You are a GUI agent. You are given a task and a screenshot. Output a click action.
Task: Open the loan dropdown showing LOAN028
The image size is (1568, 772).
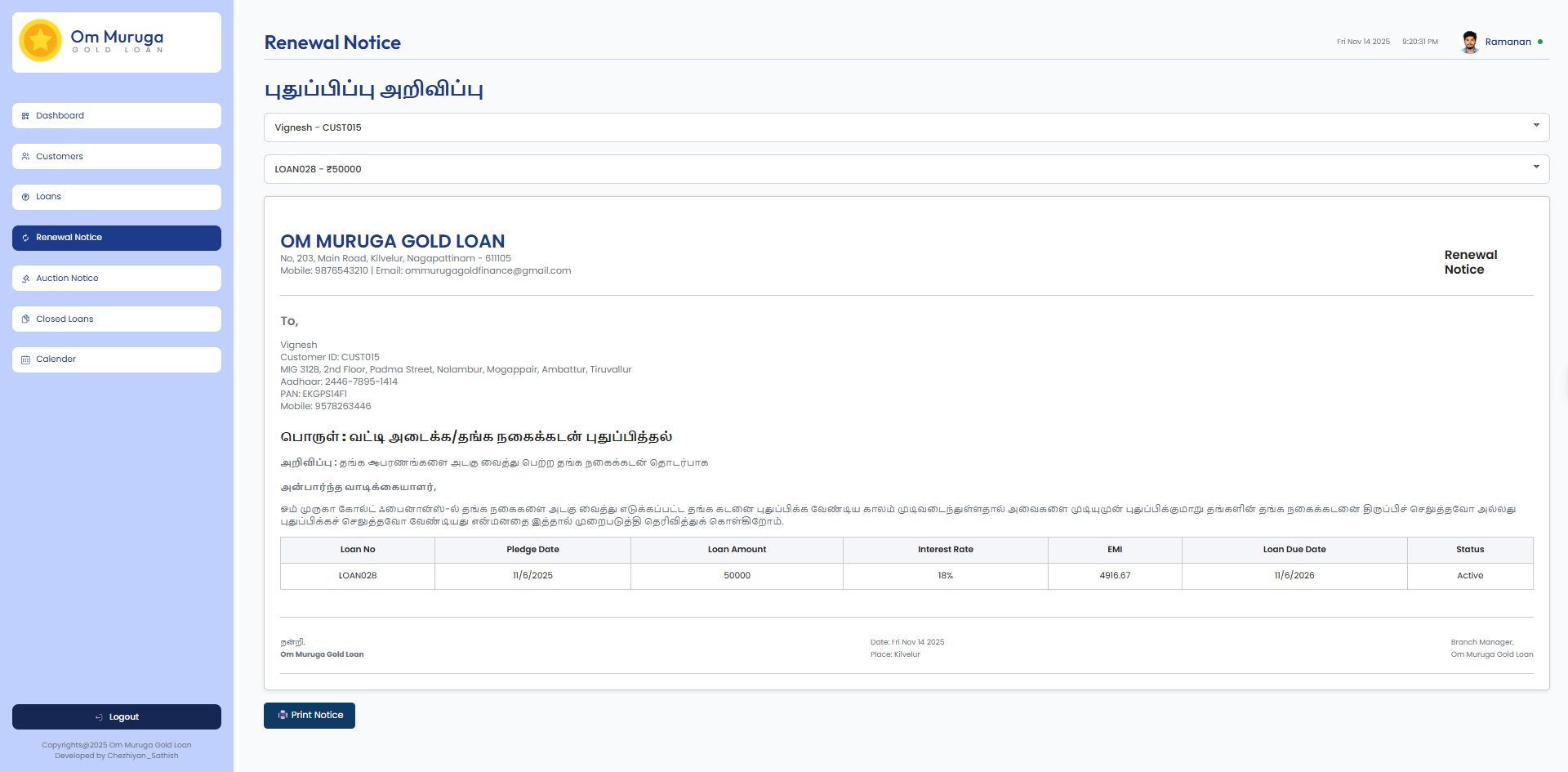coord(898,169)
